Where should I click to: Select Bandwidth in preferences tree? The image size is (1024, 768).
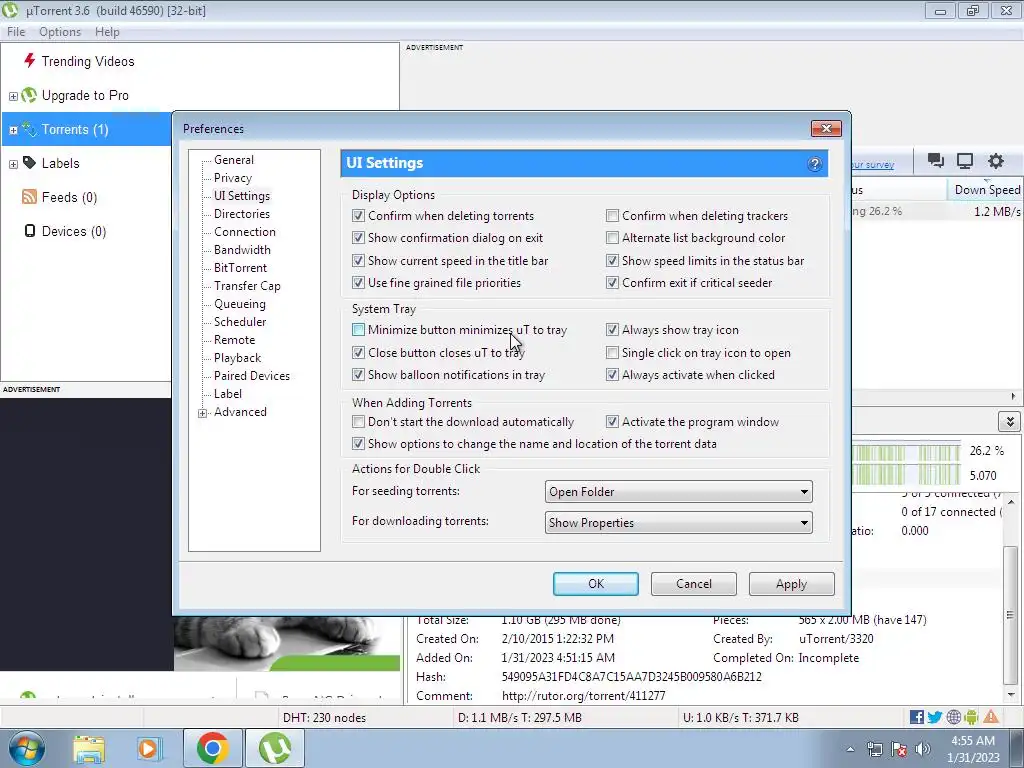[242, 249]
